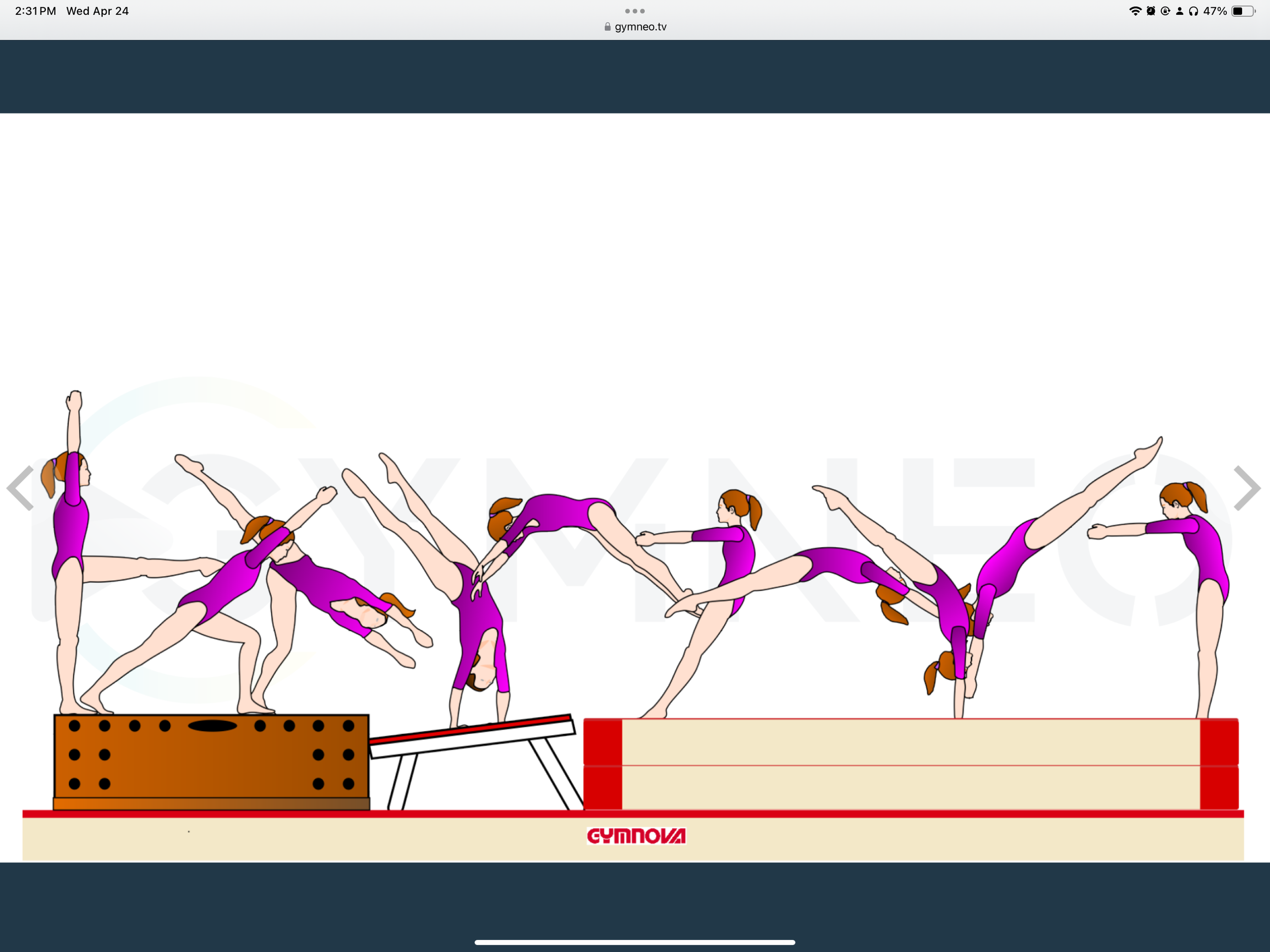
Task: Click the Gymnova logo on the mat
Action: pos(636,836)
